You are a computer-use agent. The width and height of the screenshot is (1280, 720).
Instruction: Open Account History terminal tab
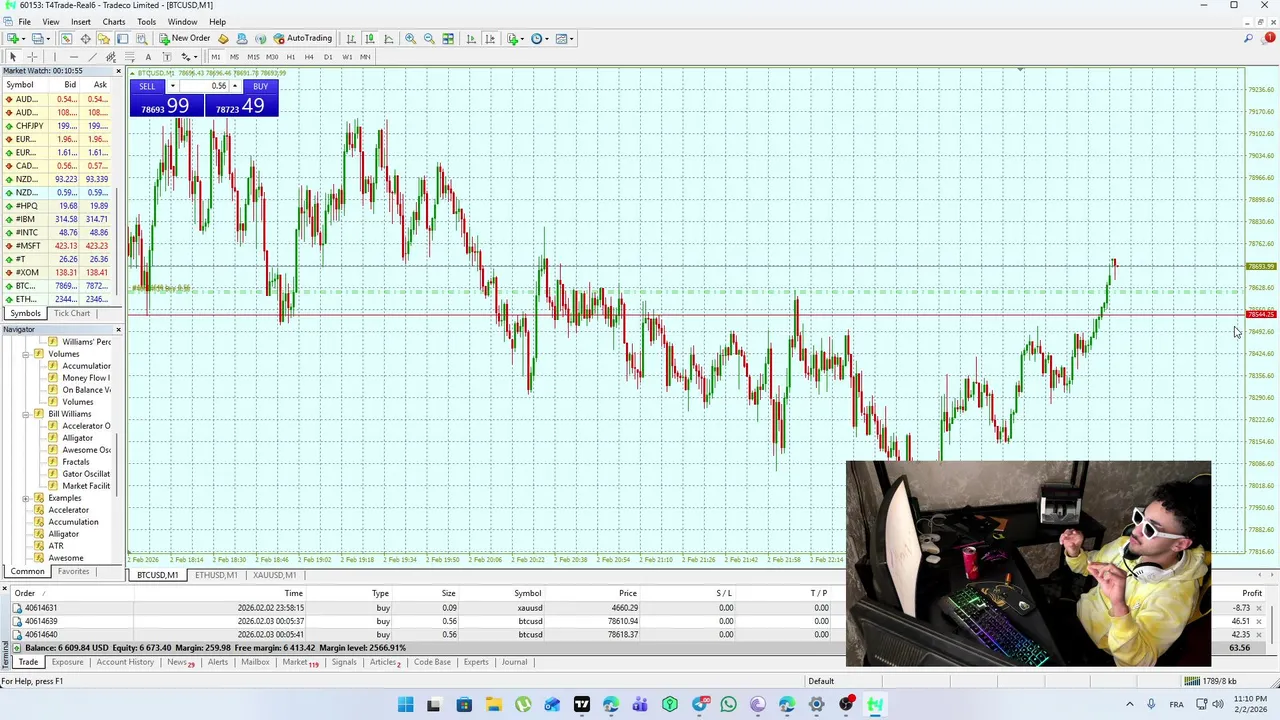(x=125, y=662)
